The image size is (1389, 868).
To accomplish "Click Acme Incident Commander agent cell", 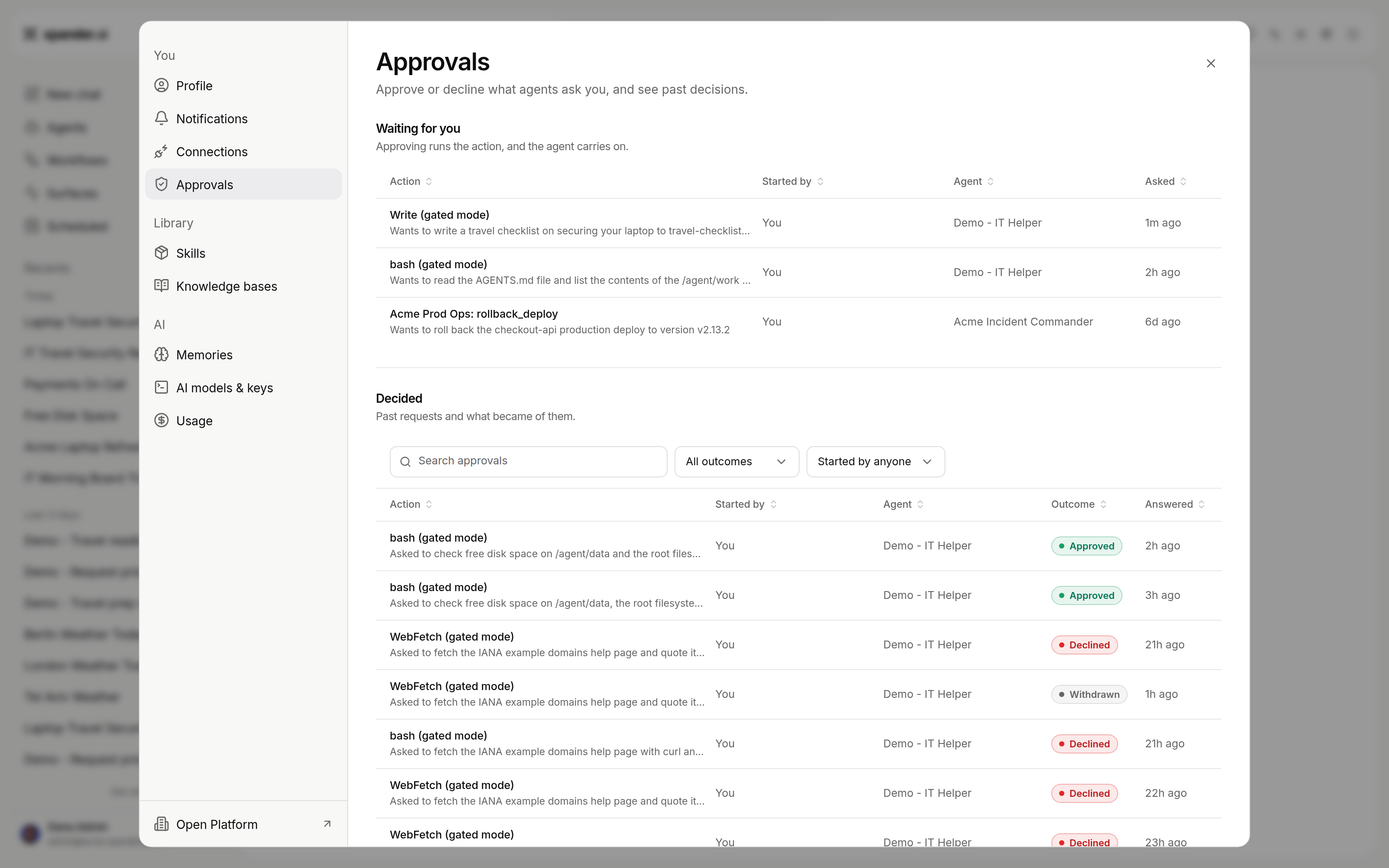I will 1024,322.
